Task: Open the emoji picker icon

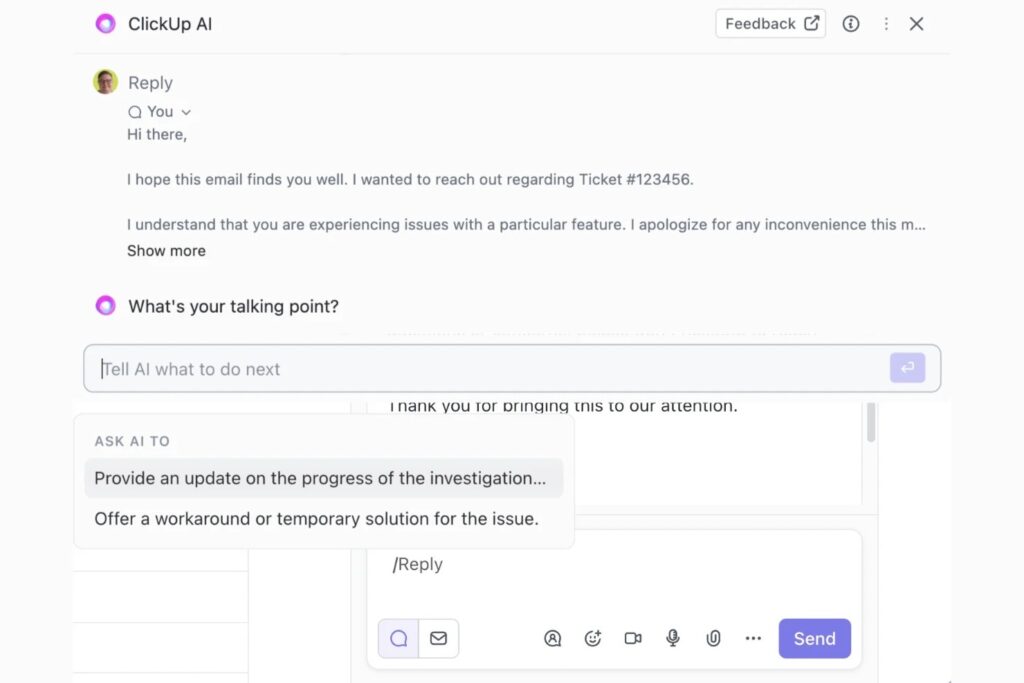Action: (x=593, y=638)
